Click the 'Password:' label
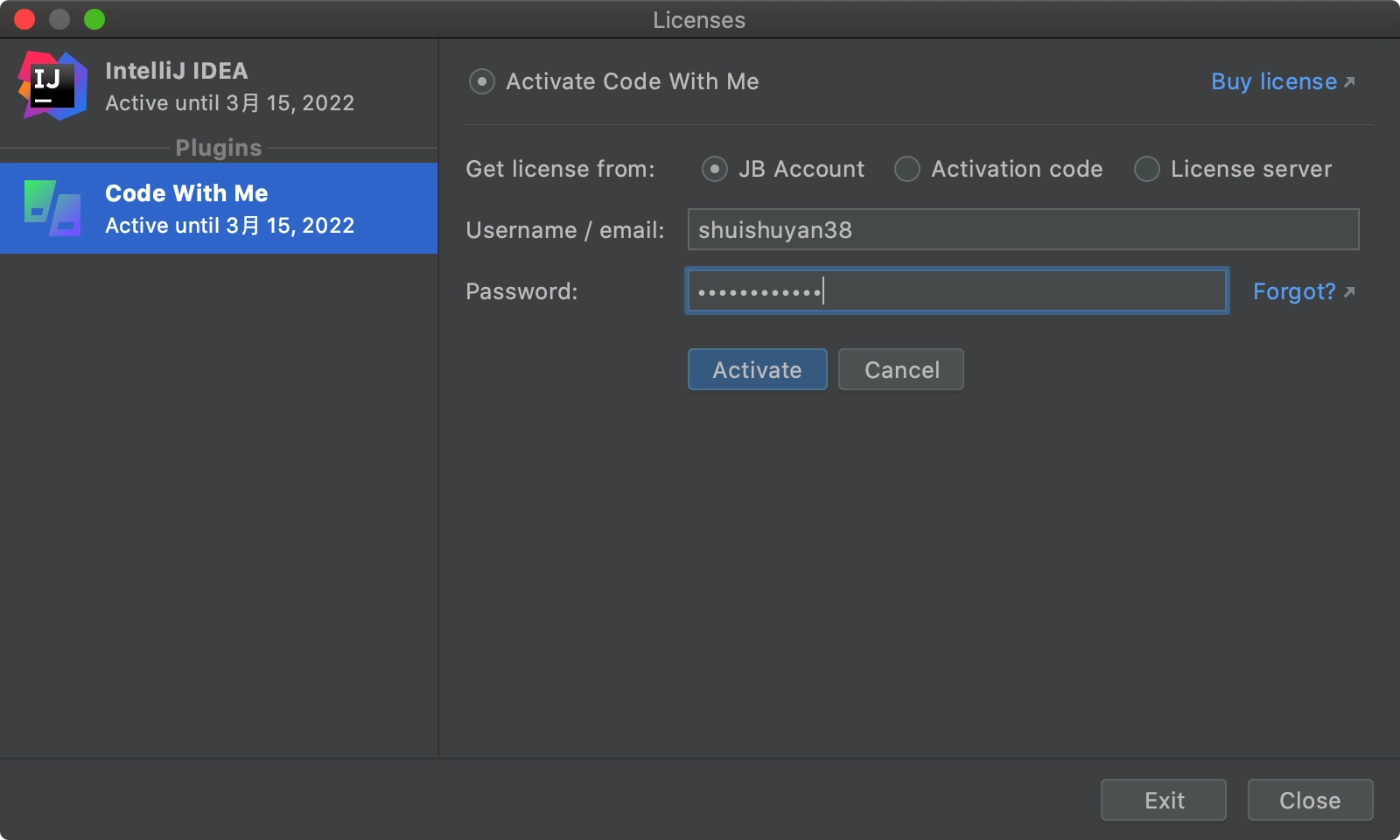The height and width of the screenshot is (840, 1400). pyautogui.click(x=521, y=291)
